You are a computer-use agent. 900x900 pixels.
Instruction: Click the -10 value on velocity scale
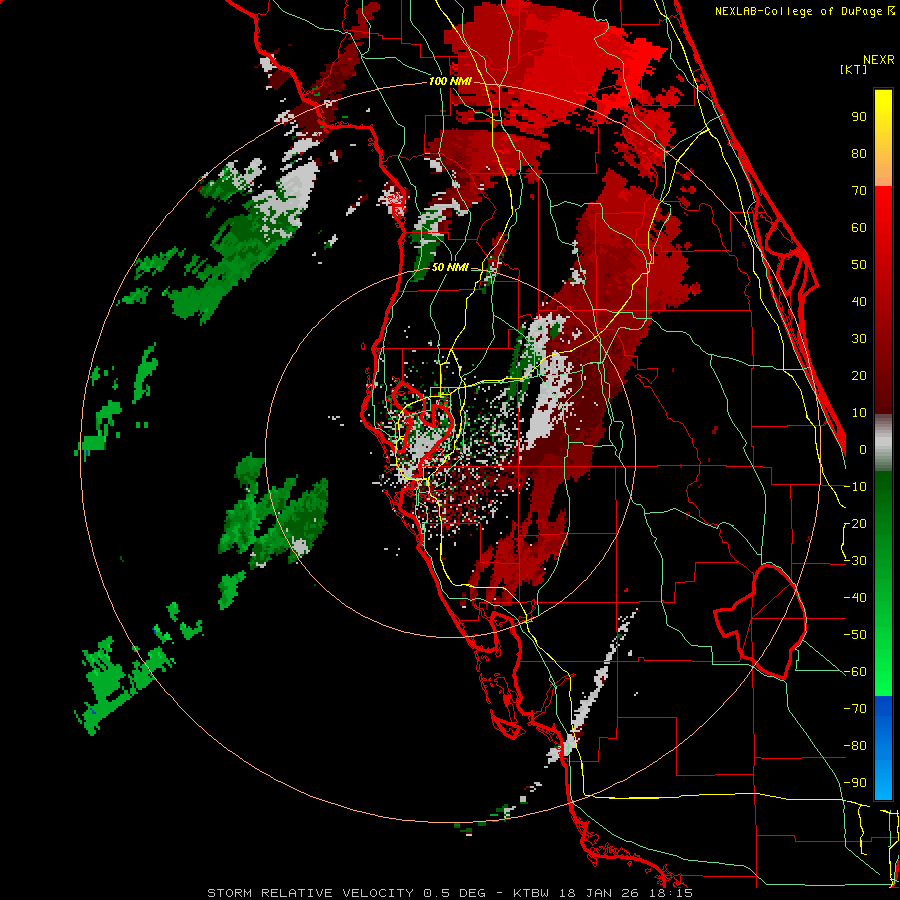(x=855, y=487)
